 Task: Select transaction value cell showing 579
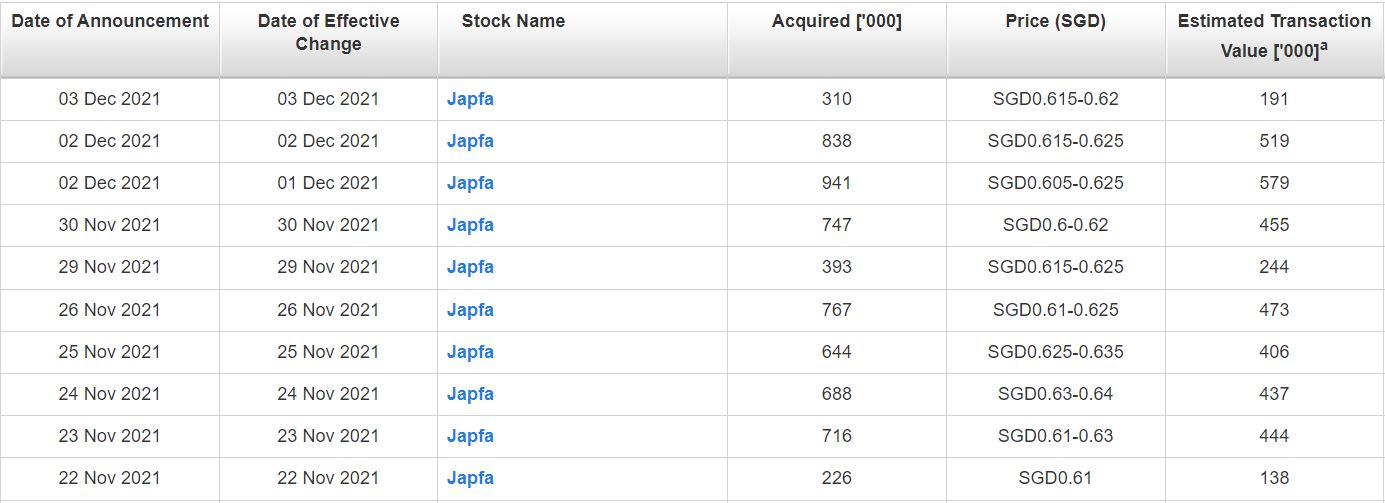[1274, 183]
